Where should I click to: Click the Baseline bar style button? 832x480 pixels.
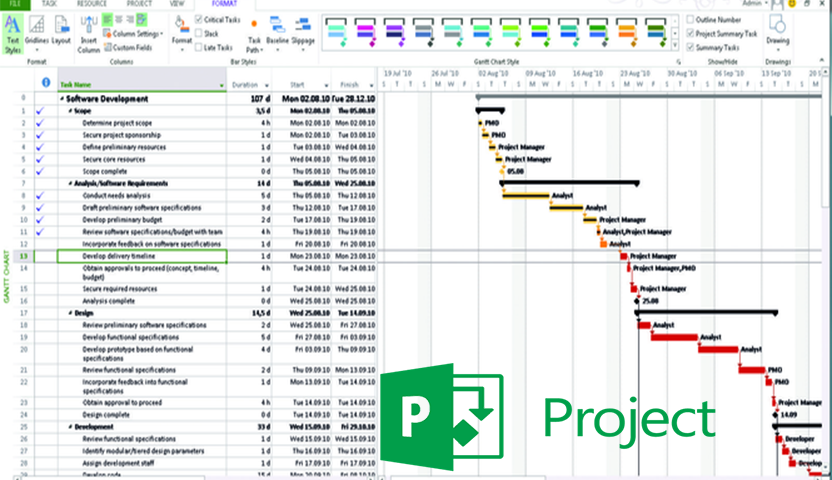277,33
